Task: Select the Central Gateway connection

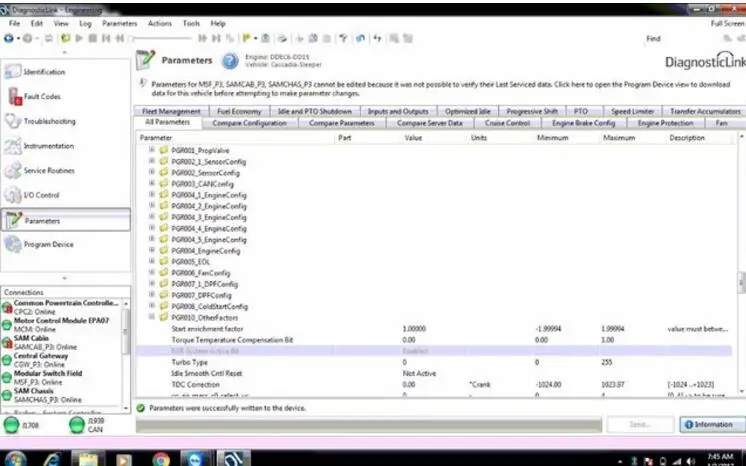Action: [x=61, y=360]
